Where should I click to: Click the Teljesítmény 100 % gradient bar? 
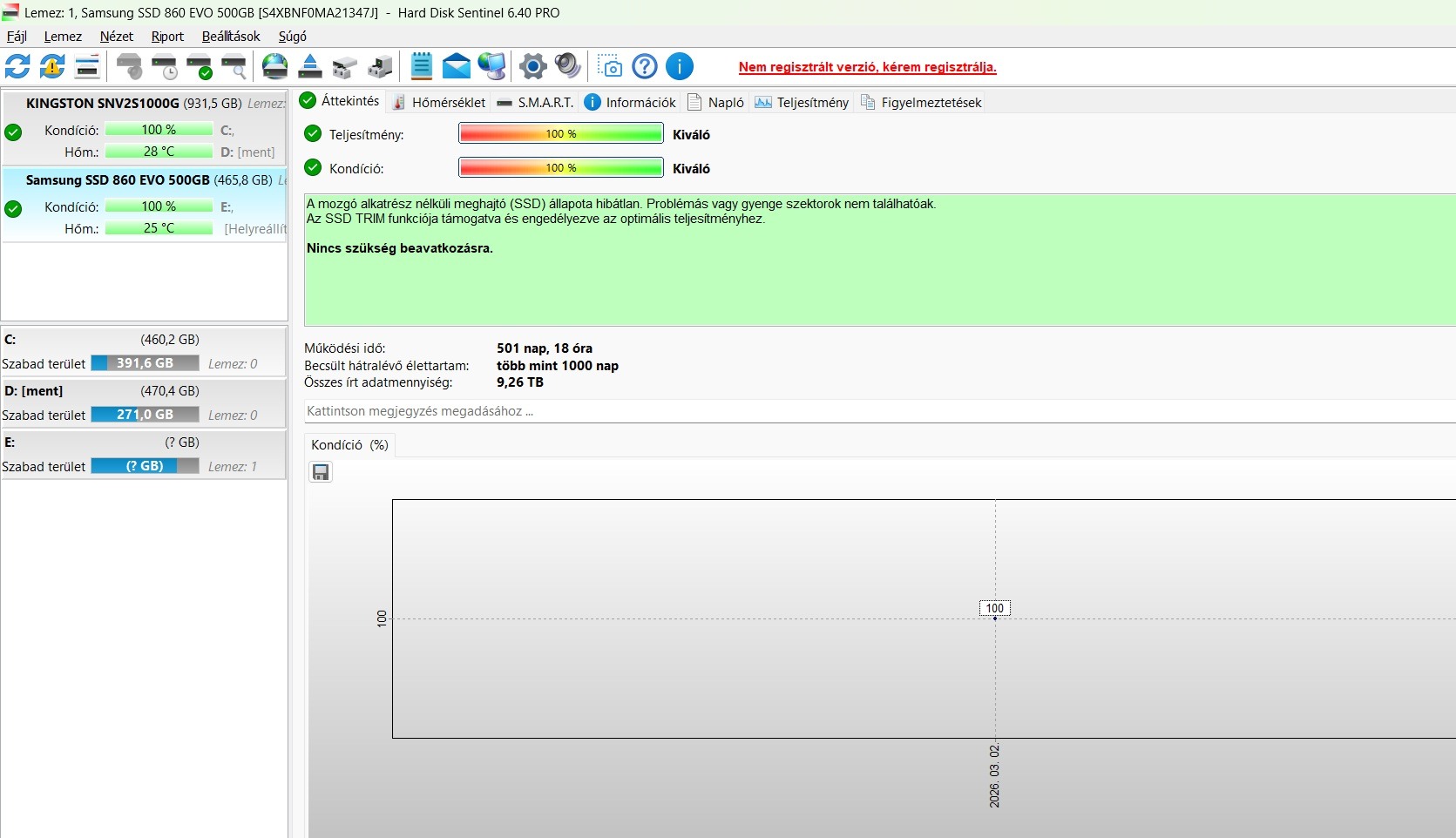(561, 133)
